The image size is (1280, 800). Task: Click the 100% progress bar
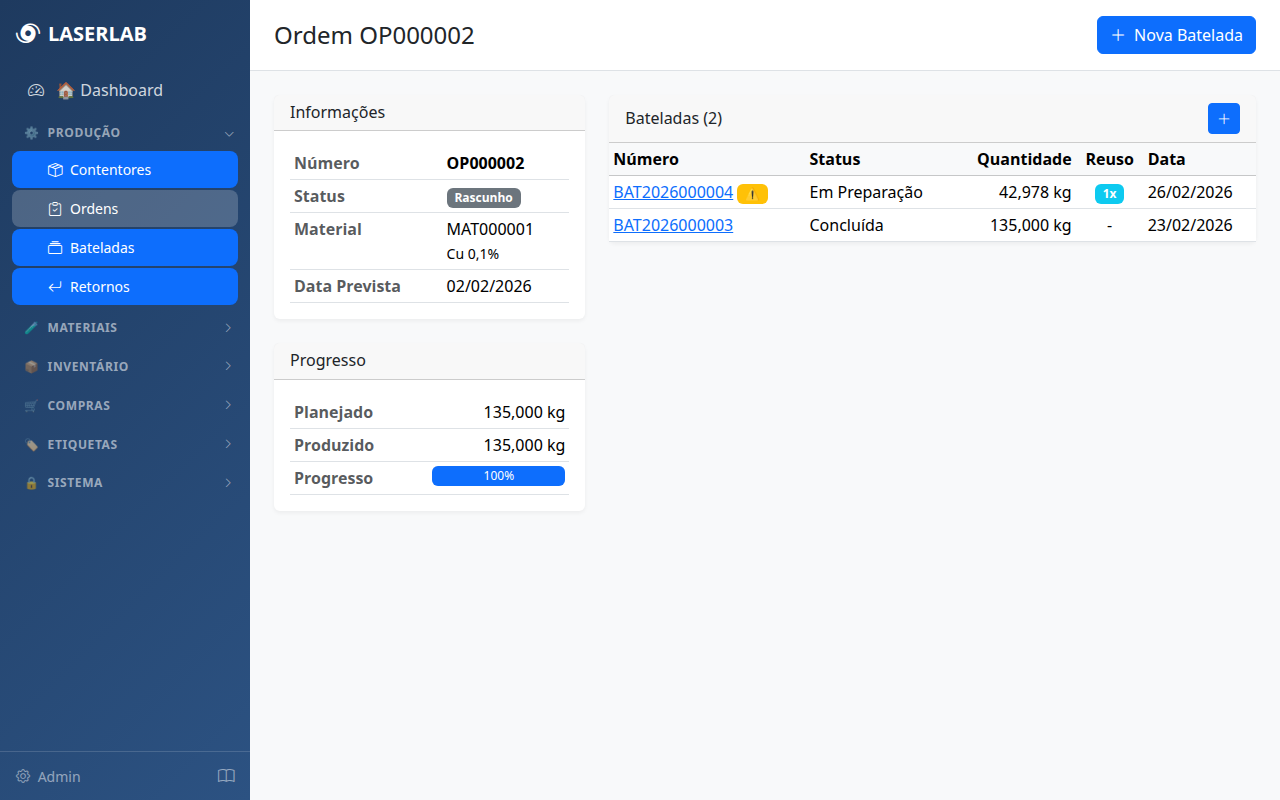498,476
